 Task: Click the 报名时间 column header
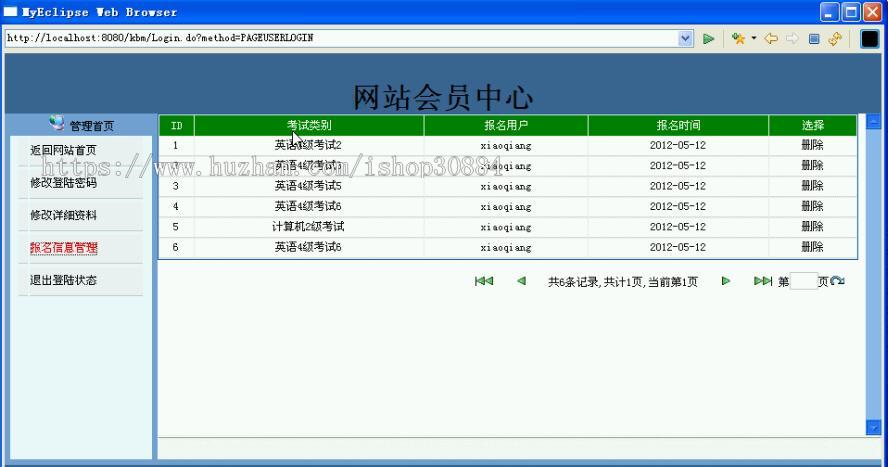[678, 125]
